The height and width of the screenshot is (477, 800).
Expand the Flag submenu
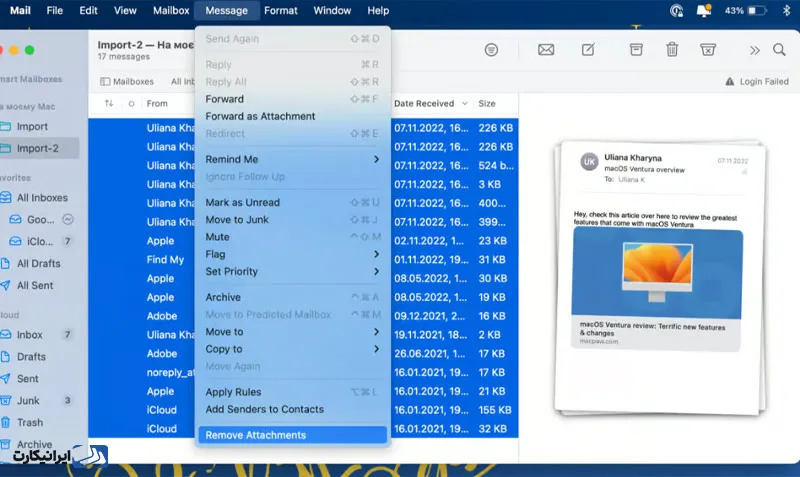[292, 254]
